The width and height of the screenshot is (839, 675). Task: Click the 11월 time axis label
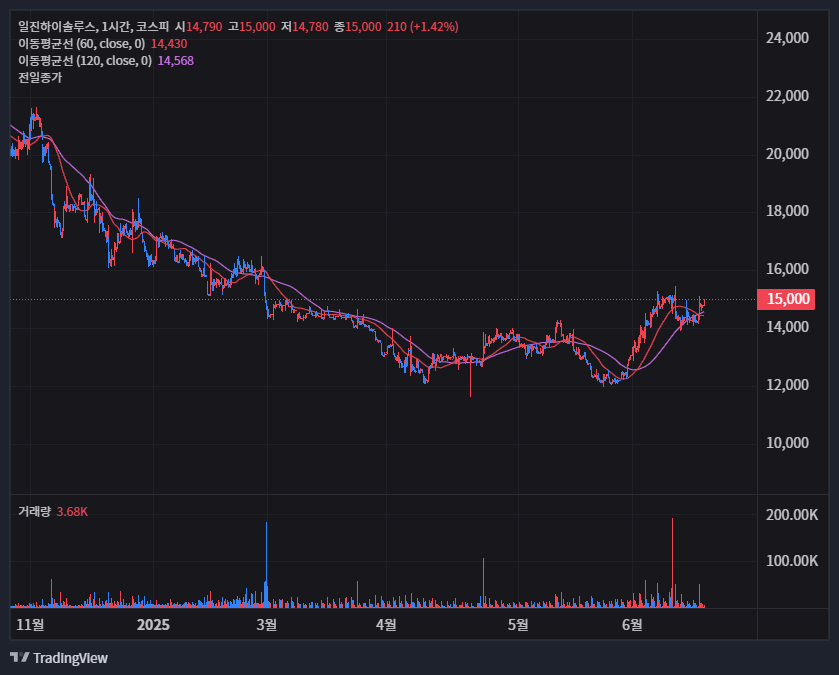point(30,625)
